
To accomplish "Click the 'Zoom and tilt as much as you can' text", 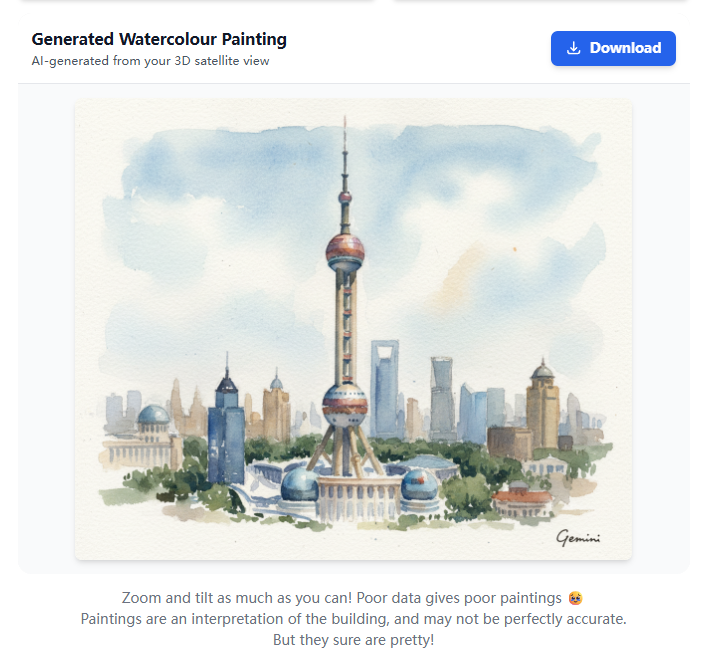I will (x=237, y=598).
